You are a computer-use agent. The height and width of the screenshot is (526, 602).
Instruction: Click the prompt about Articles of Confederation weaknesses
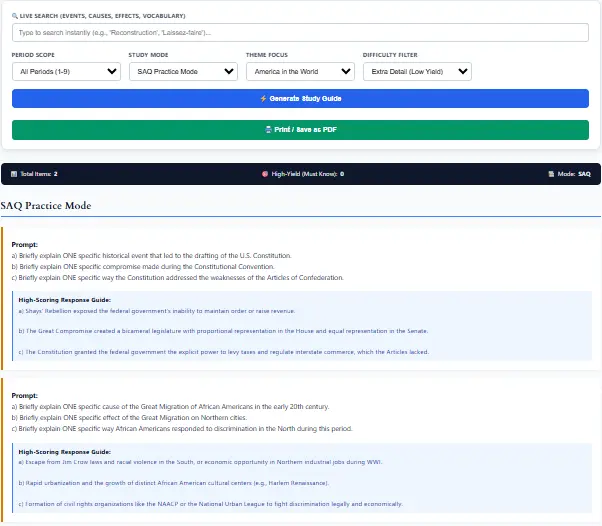(x=178, y=278)
